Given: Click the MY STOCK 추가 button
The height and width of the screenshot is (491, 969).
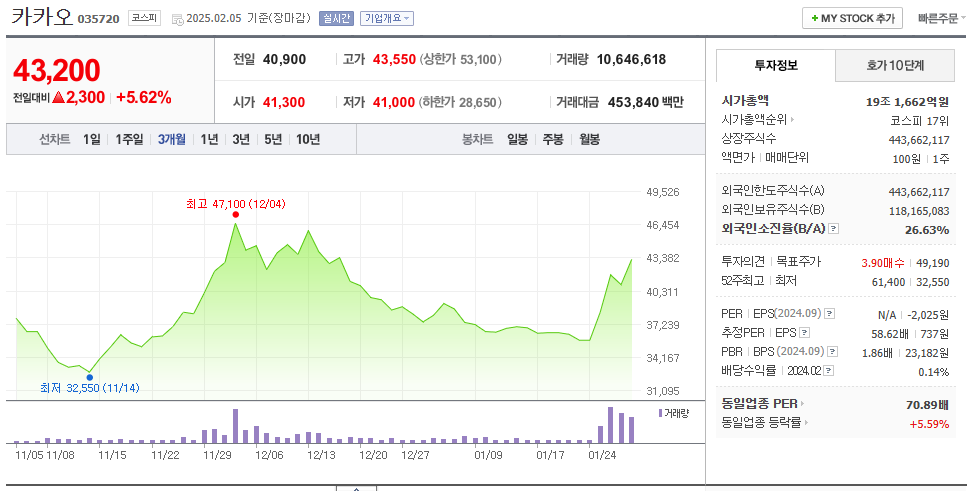Looking at the screenshot, I should [x=853, y=19].
